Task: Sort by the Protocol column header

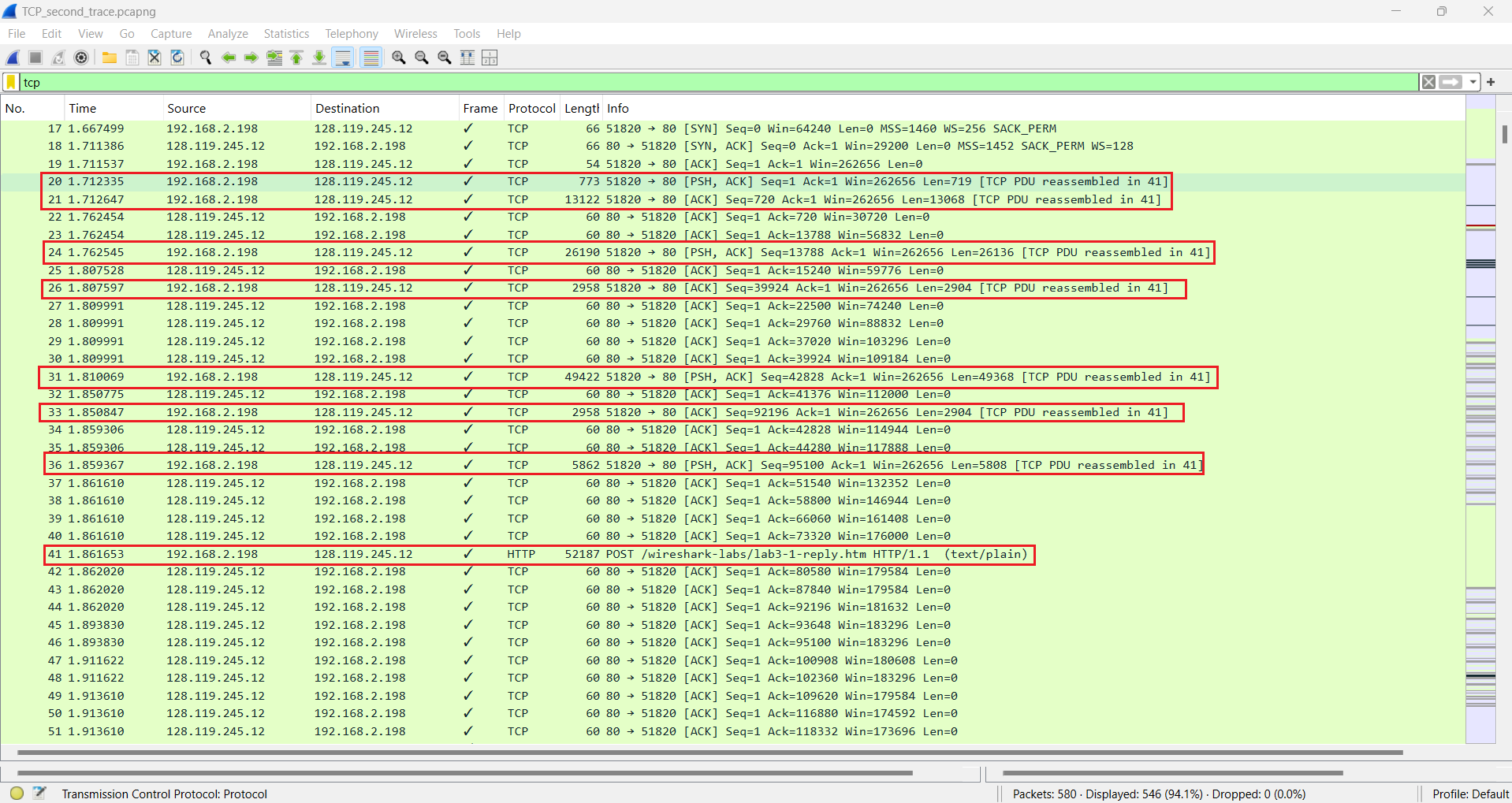Action: [532, 109]
